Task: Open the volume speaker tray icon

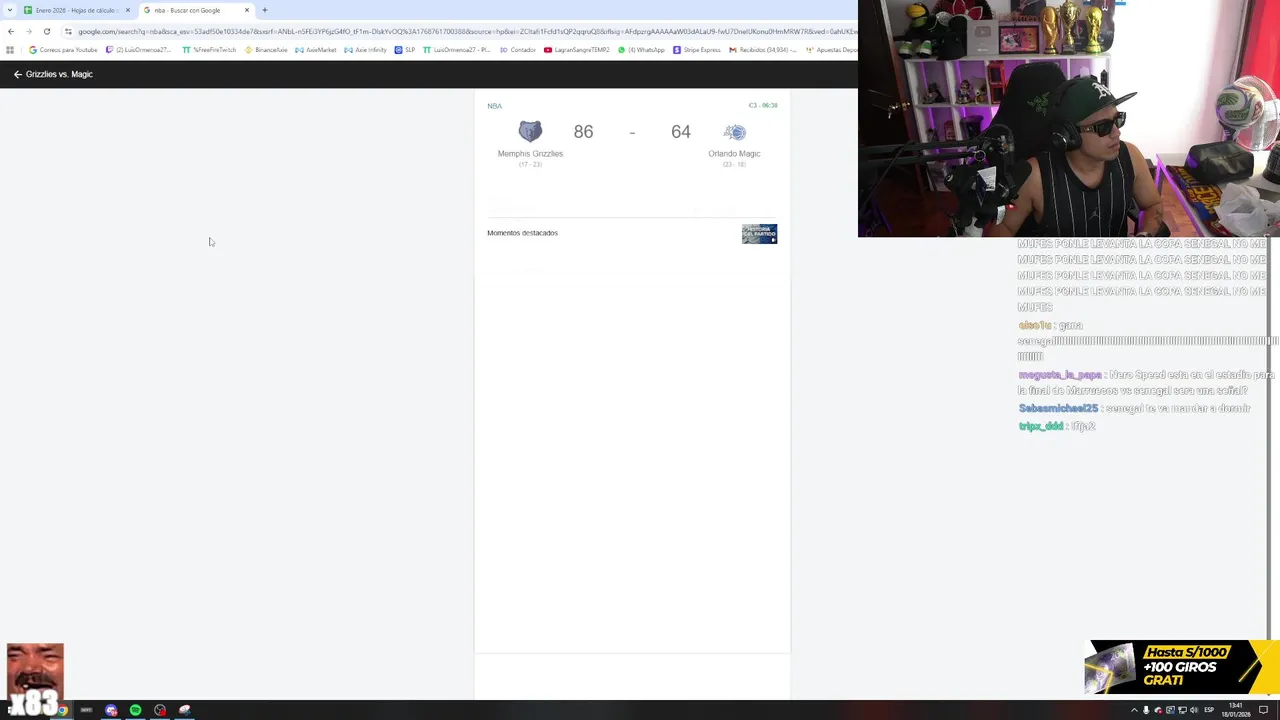Action: point(1195,710)
